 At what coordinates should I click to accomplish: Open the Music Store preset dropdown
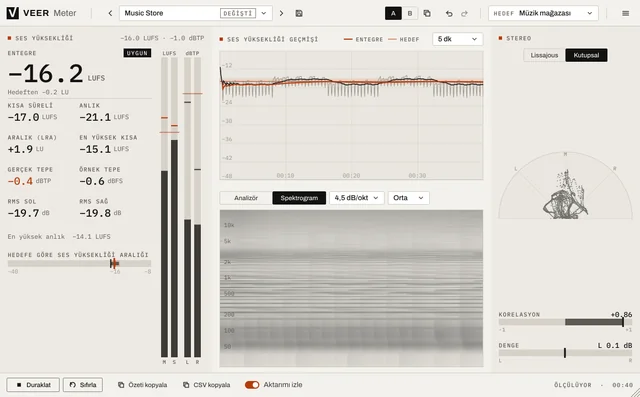click(196, 13)
